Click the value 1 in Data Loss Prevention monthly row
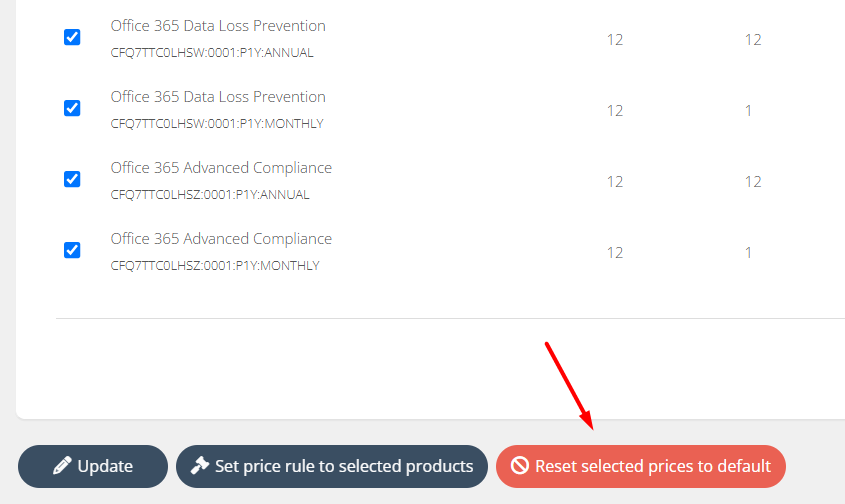This screenshot has width=845, height=504. pyautogui.click(x=748, y=111)
